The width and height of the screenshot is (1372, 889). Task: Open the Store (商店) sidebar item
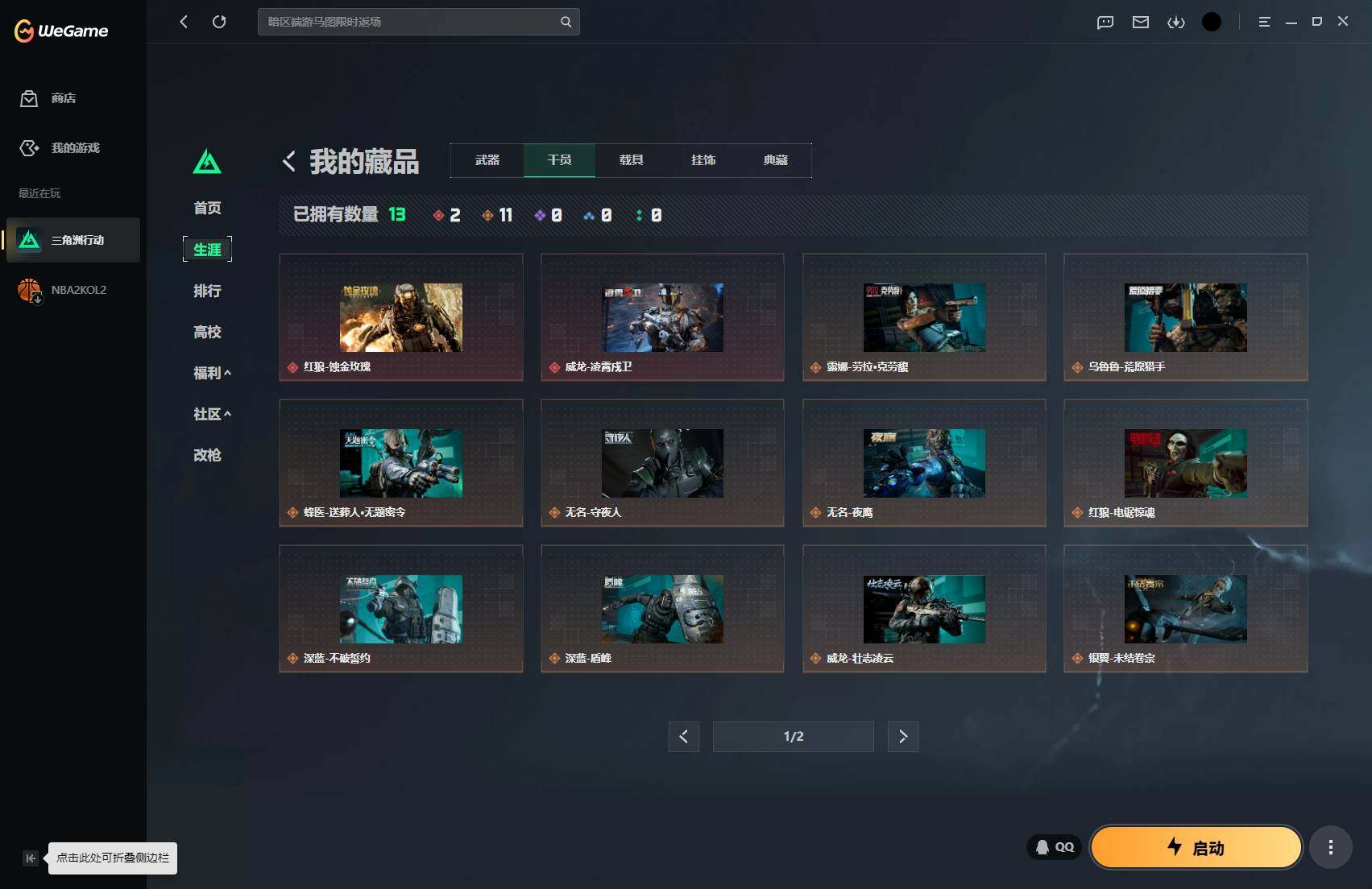point(73,98)
